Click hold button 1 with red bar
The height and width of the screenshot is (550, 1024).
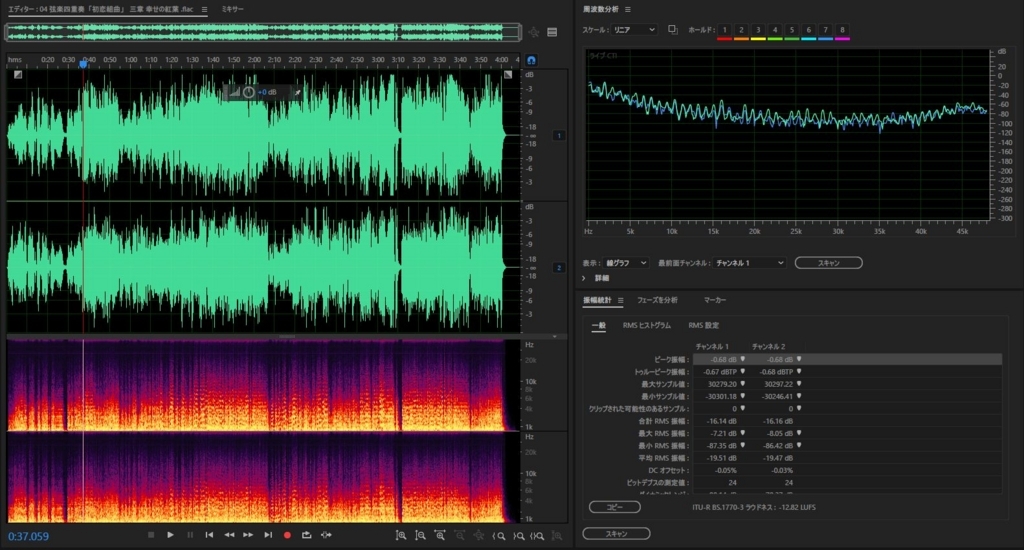tap(724, 30)
